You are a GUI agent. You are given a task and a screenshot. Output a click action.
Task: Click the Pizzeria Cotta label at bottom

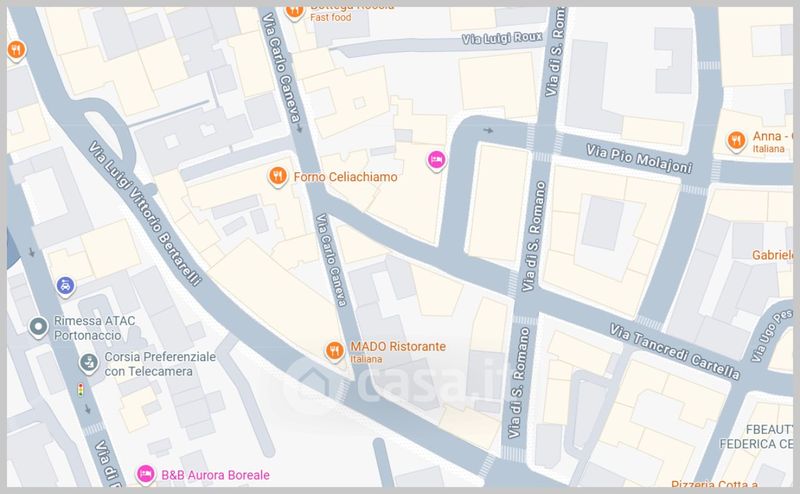pos(714,484)
